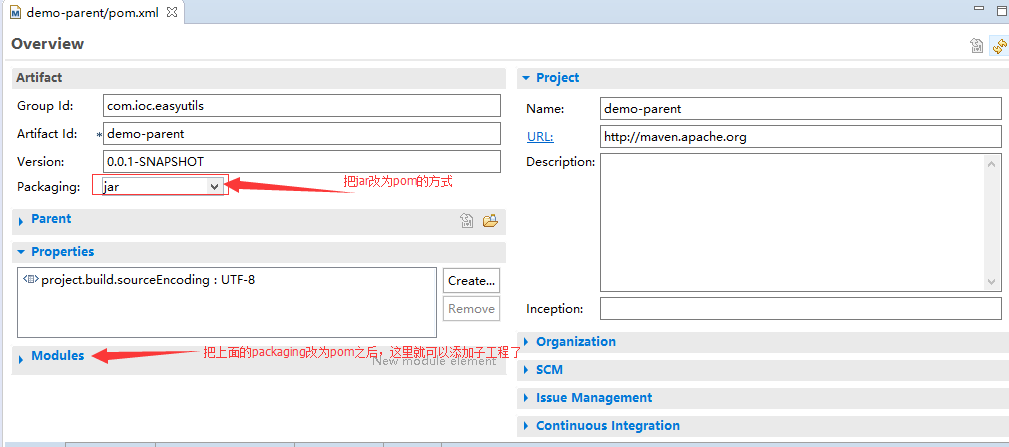Click the Overview page title

48,44
